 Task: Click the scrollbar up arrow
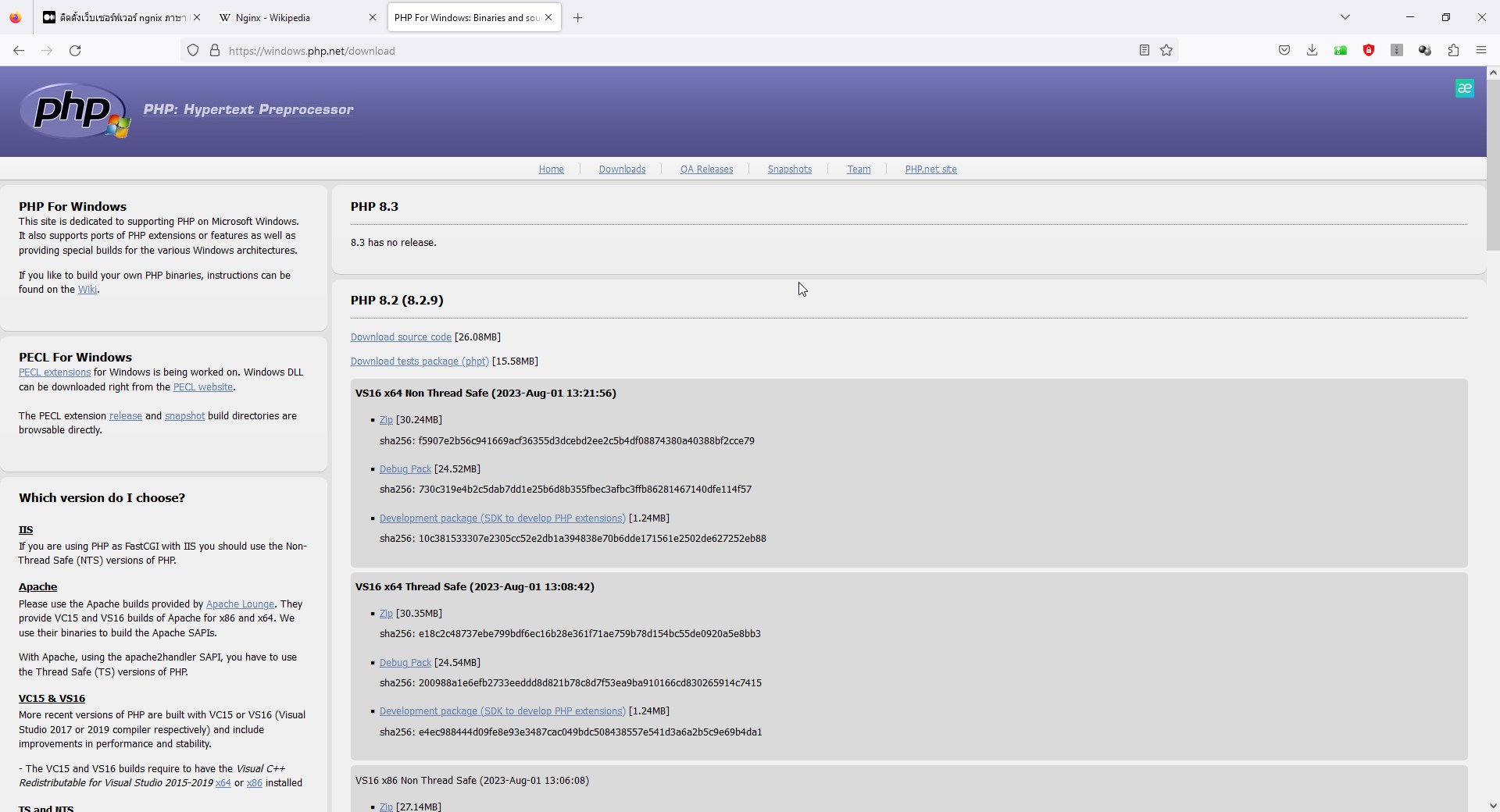1493,73
